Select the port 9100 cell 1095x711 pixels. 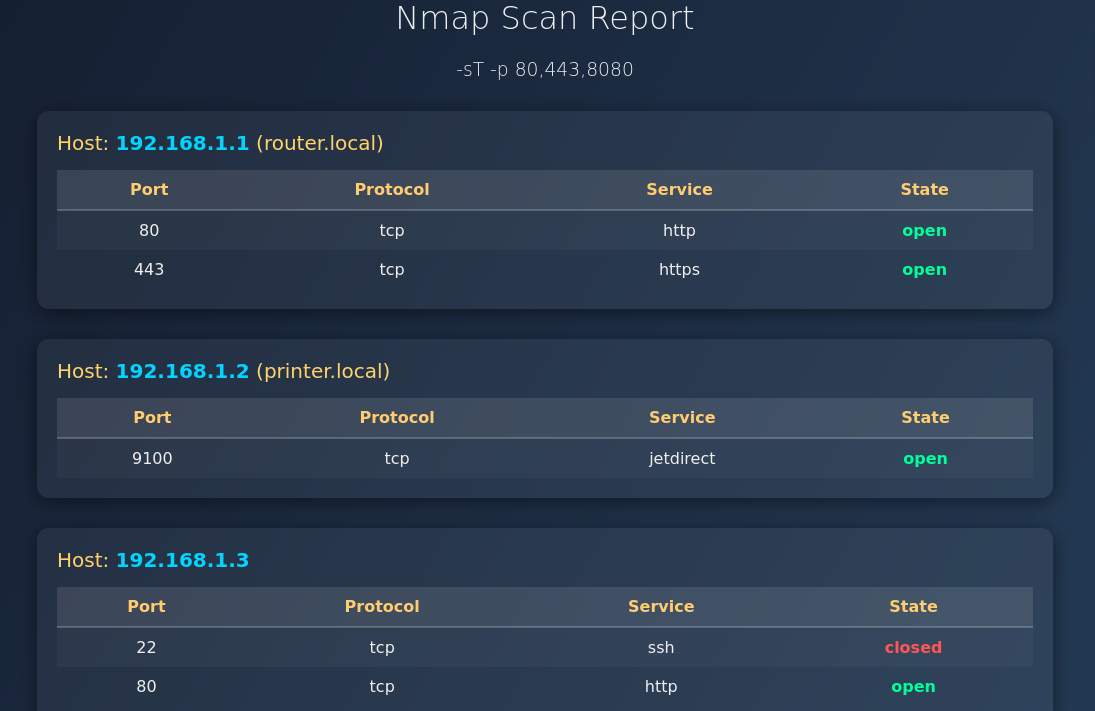click(x=152, y=459)
